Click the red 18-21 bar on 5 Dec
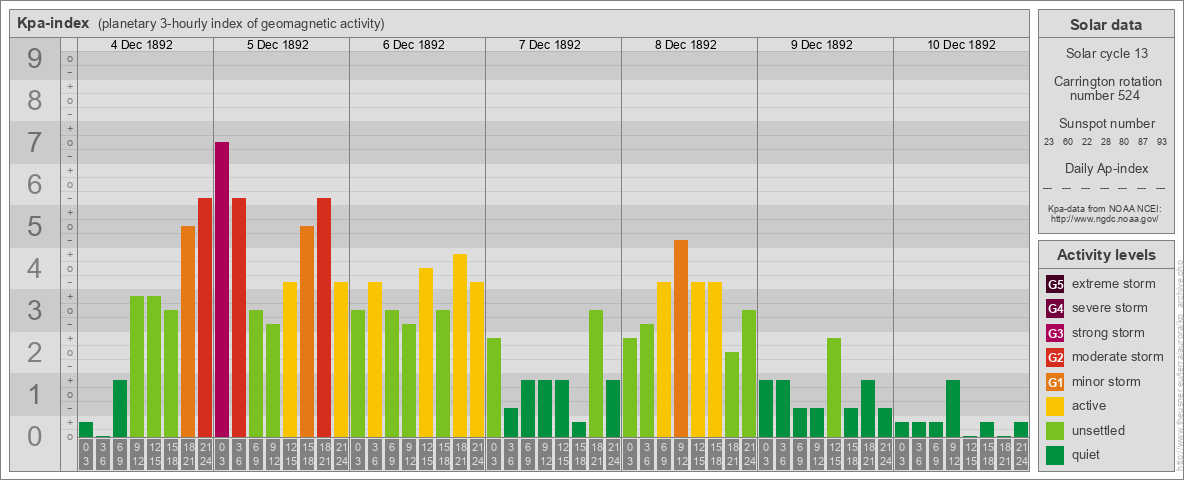1184x480 pixels. [324, 318]
